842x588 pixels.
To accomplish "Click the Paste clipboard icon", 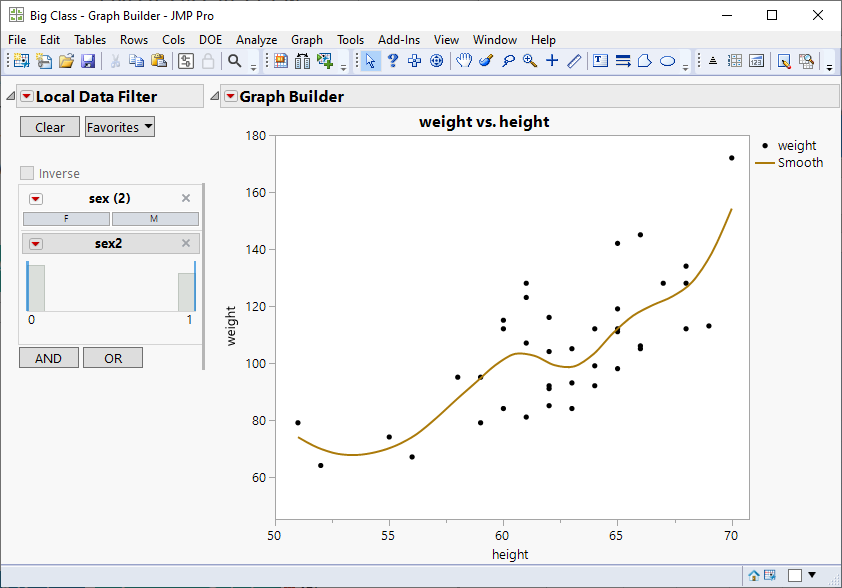I will coord(159,61).
